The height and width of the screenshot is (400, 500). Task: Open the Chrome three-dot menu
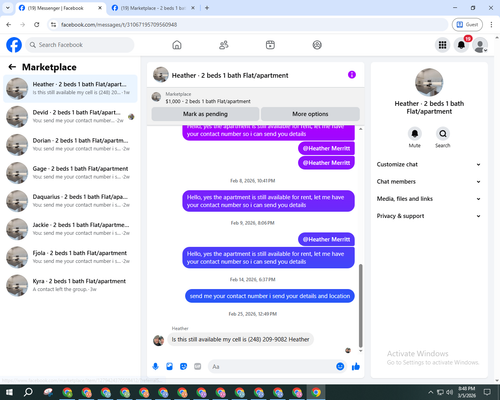pos(491,25)
